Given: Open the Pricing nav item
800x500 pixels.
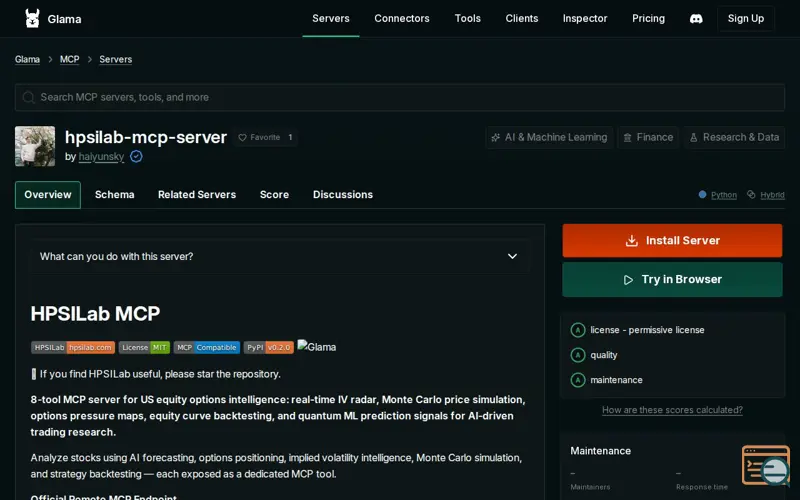Looking at the screenshot, I should [648, 19].
